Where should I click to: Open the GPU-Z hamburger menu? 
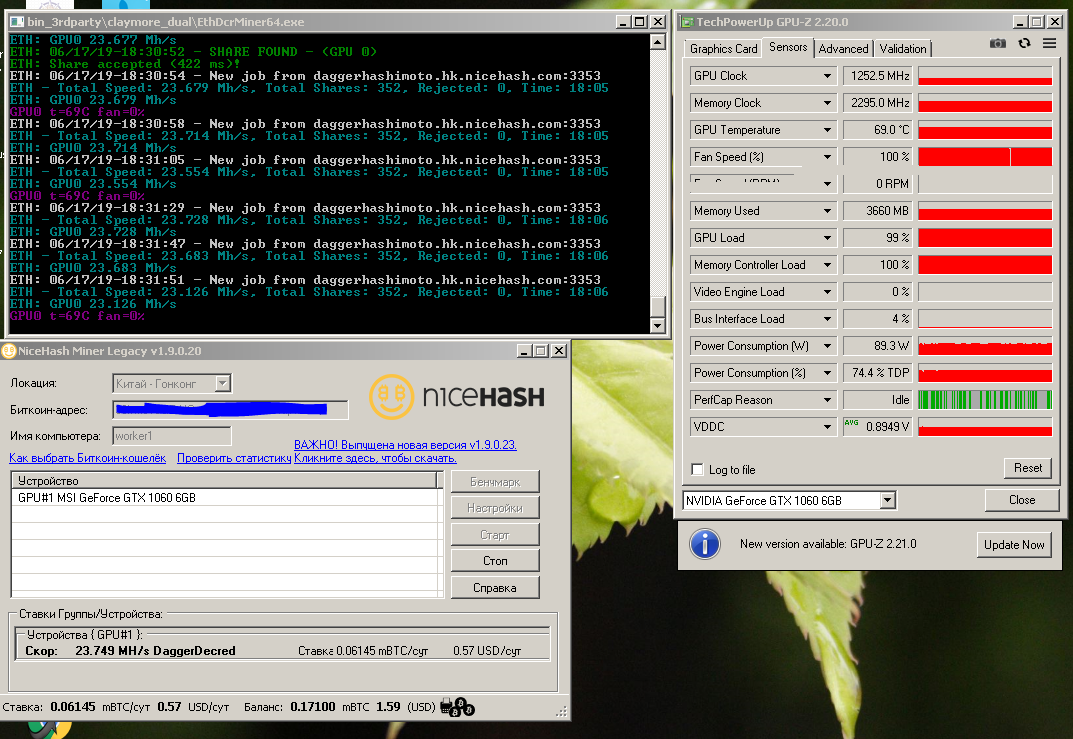pyautogui.click(x=1049, y=44)
